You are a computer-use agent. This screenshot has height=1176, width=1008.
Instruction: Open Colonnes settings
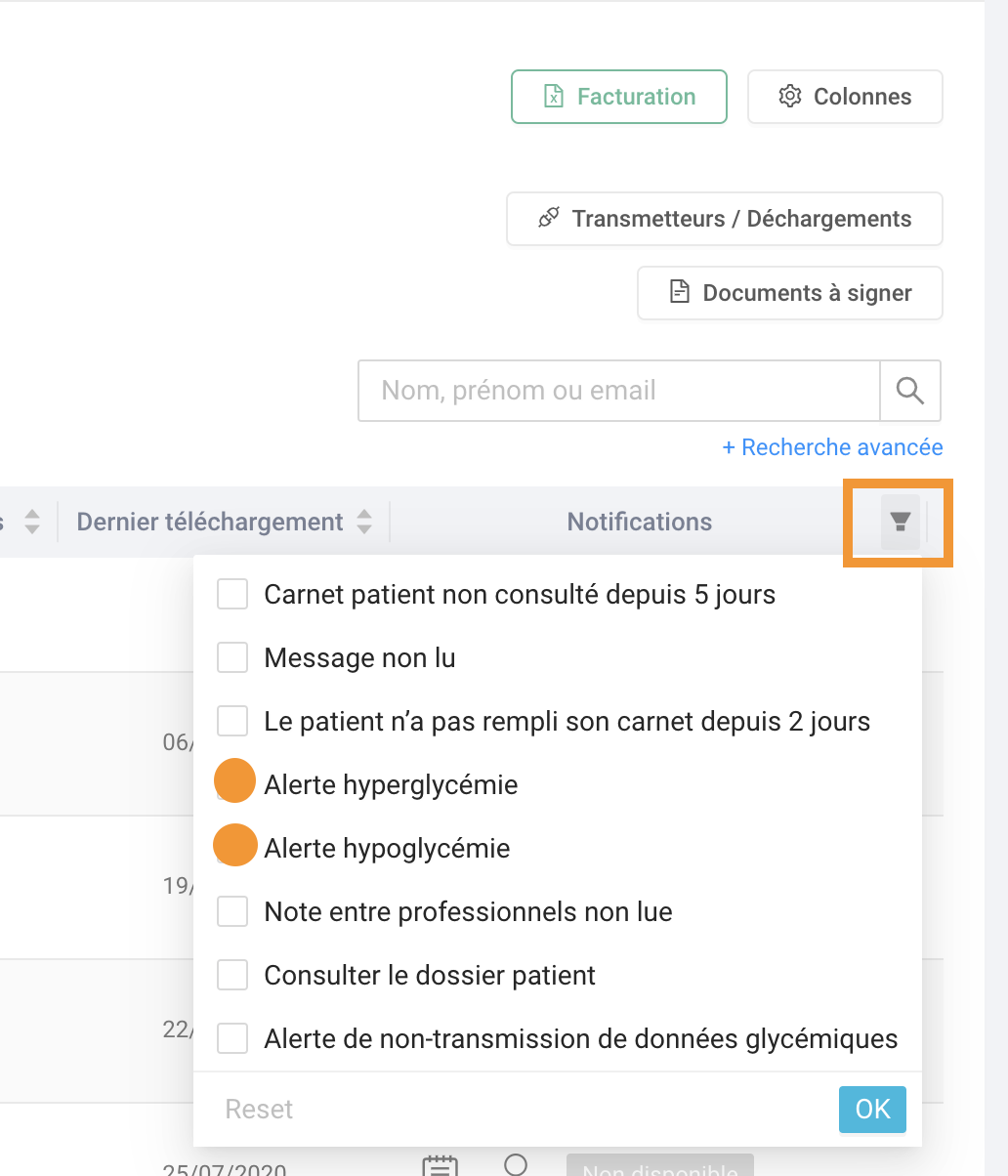coord(845,97)
